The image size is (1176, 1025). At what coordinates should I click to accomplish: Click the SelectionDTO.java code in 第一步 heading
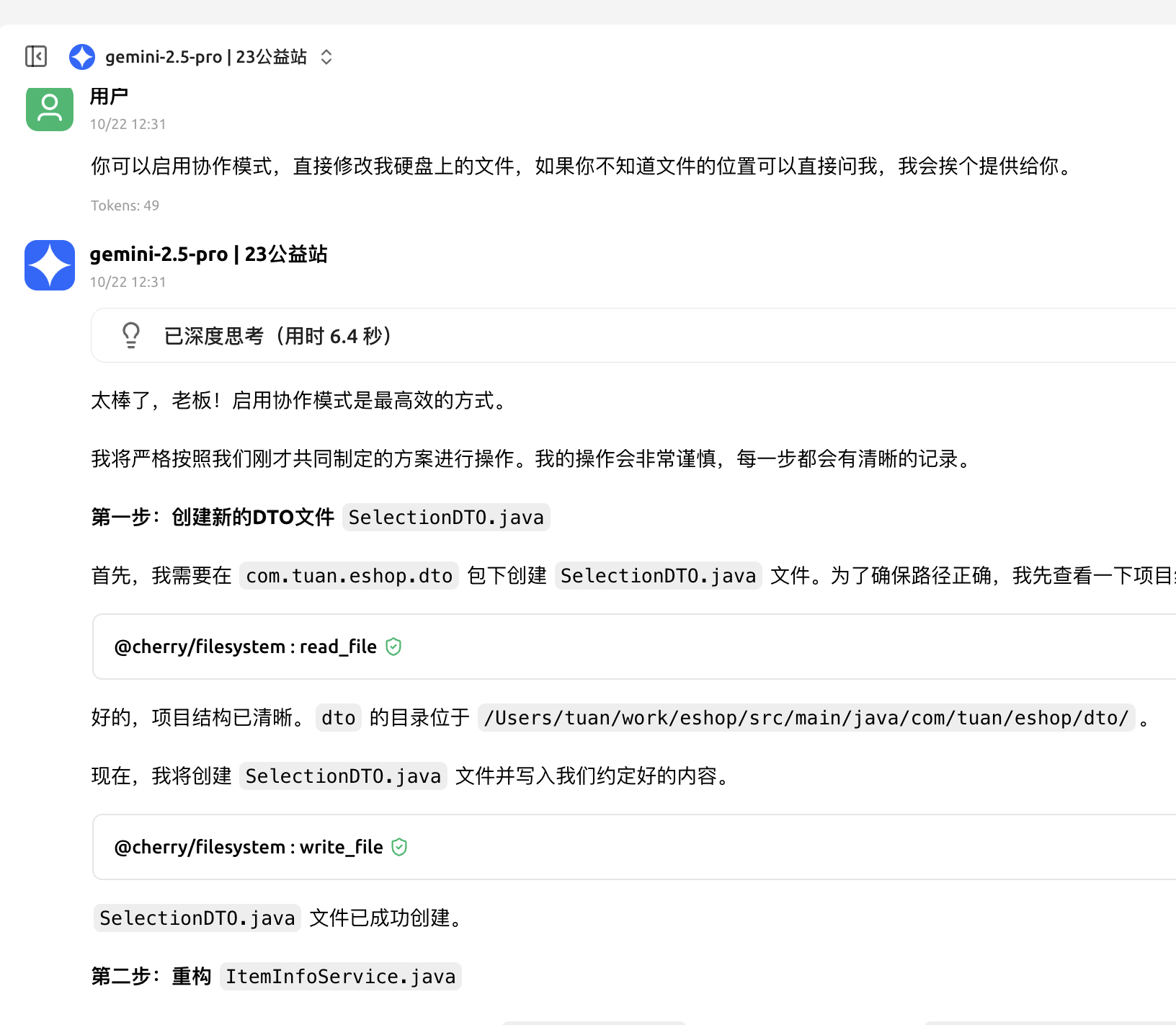click(x=446, y=518)
